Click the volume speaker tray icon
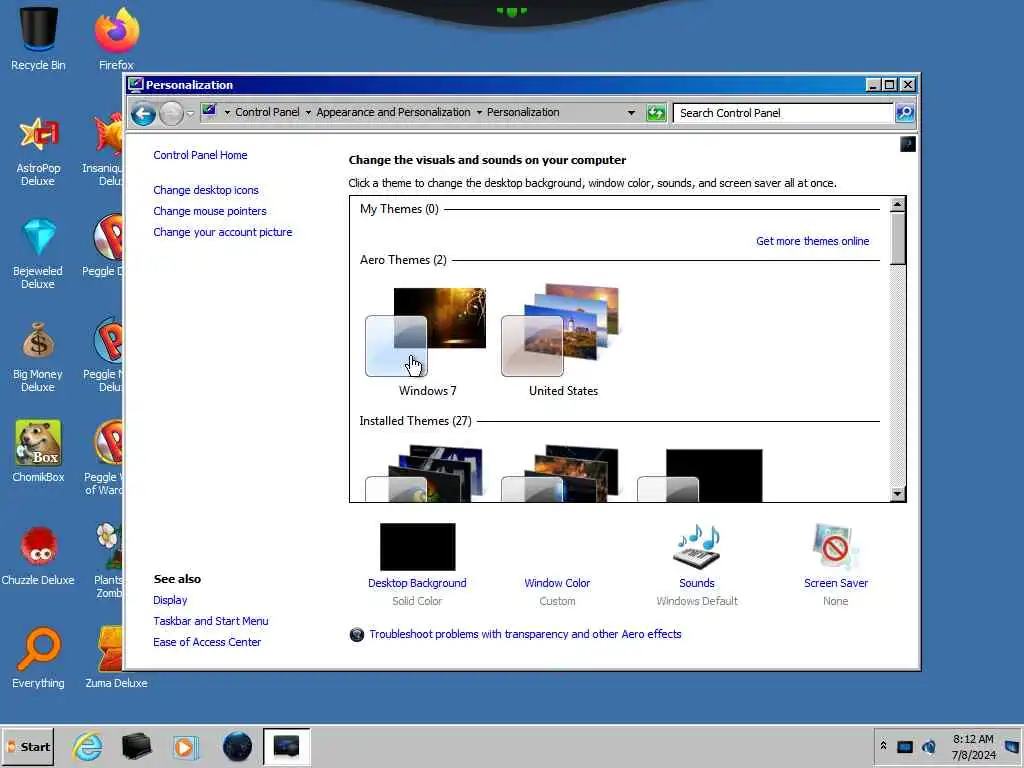This screenshot has height=768, width=1024. [x=929, y=746]
